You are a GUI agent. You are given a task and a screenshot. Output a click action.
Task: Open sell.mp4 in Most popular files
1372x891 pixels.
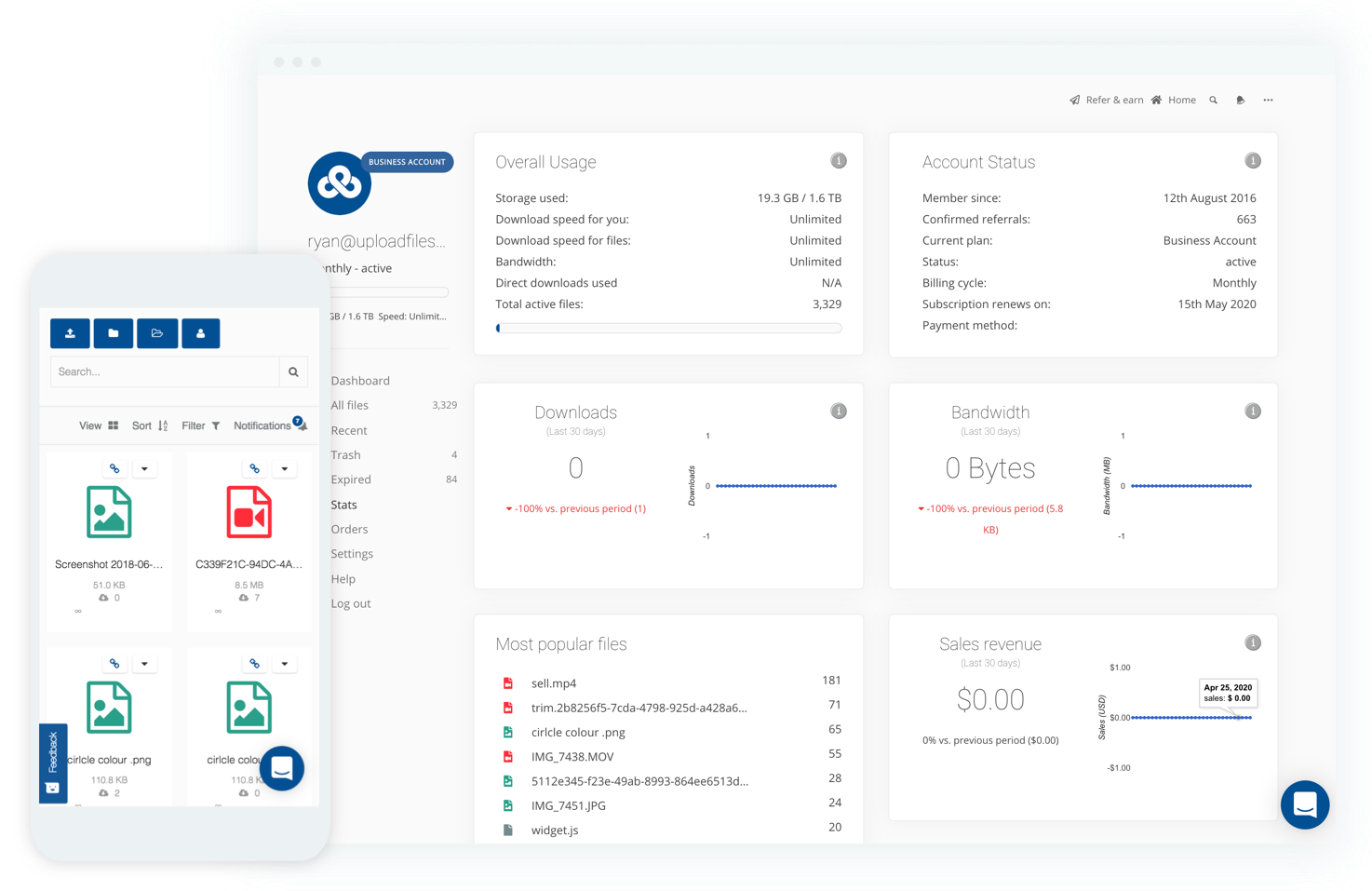554,683
